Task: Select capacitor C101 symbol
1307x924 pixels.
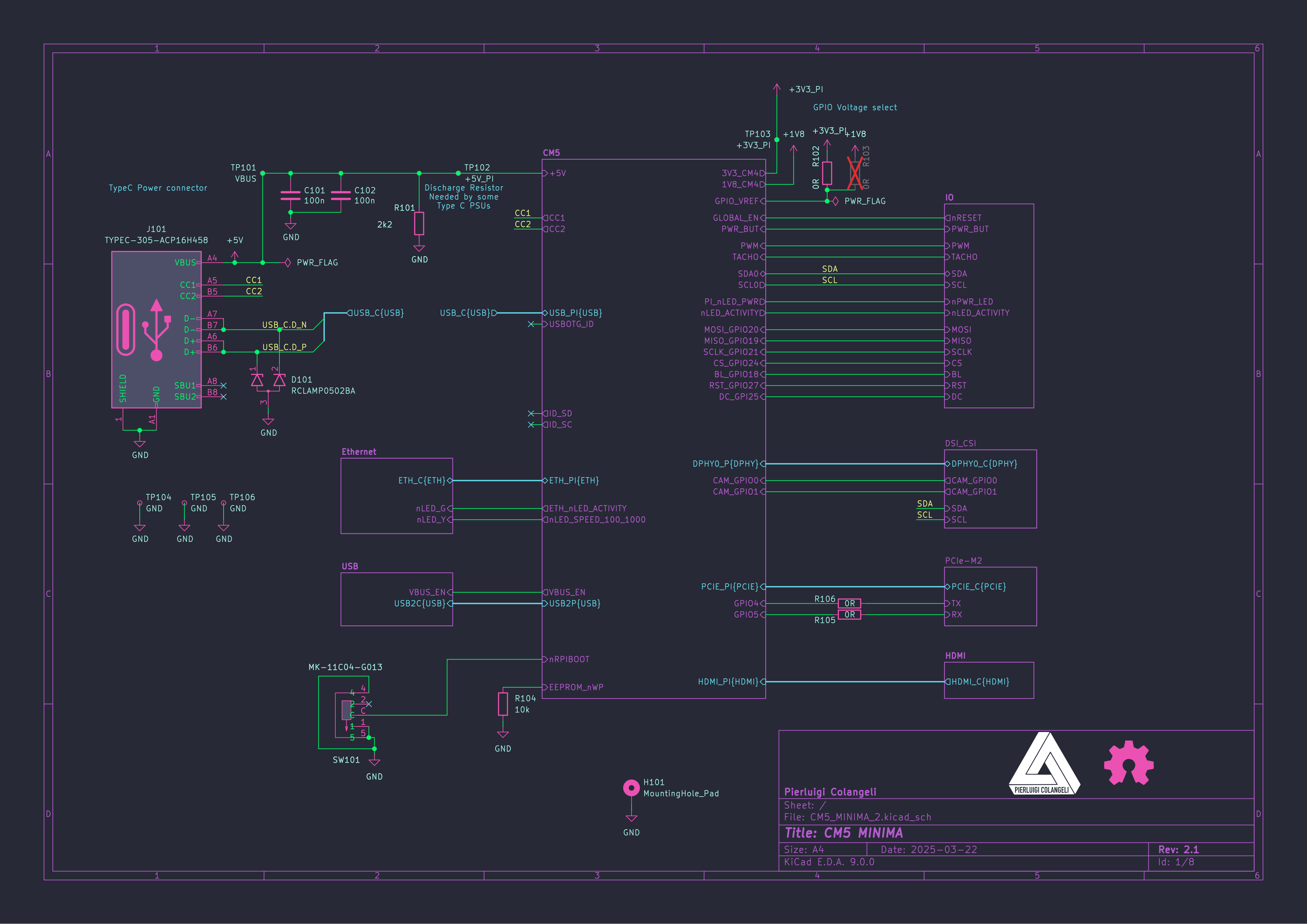Action: (290, 195)
